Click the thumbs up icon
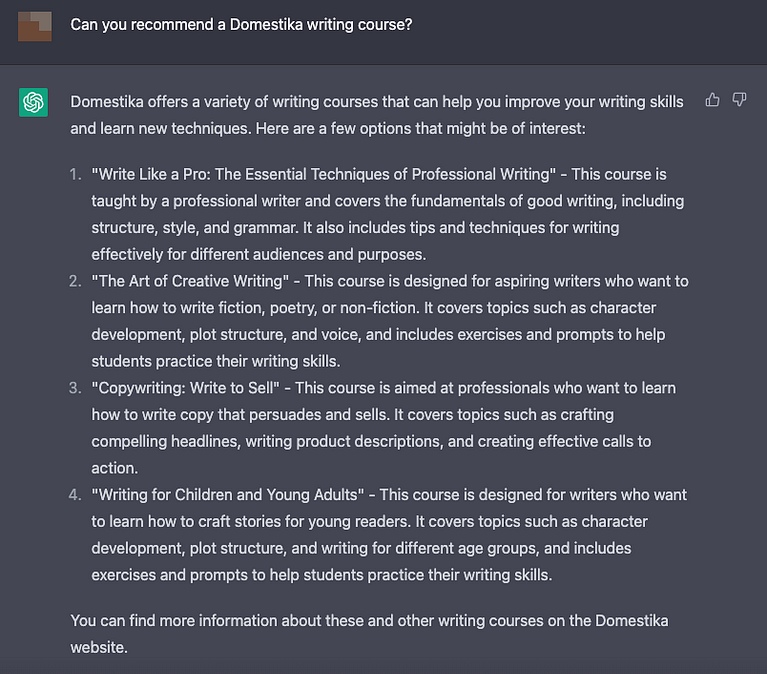767x674 pixels. 712,100
